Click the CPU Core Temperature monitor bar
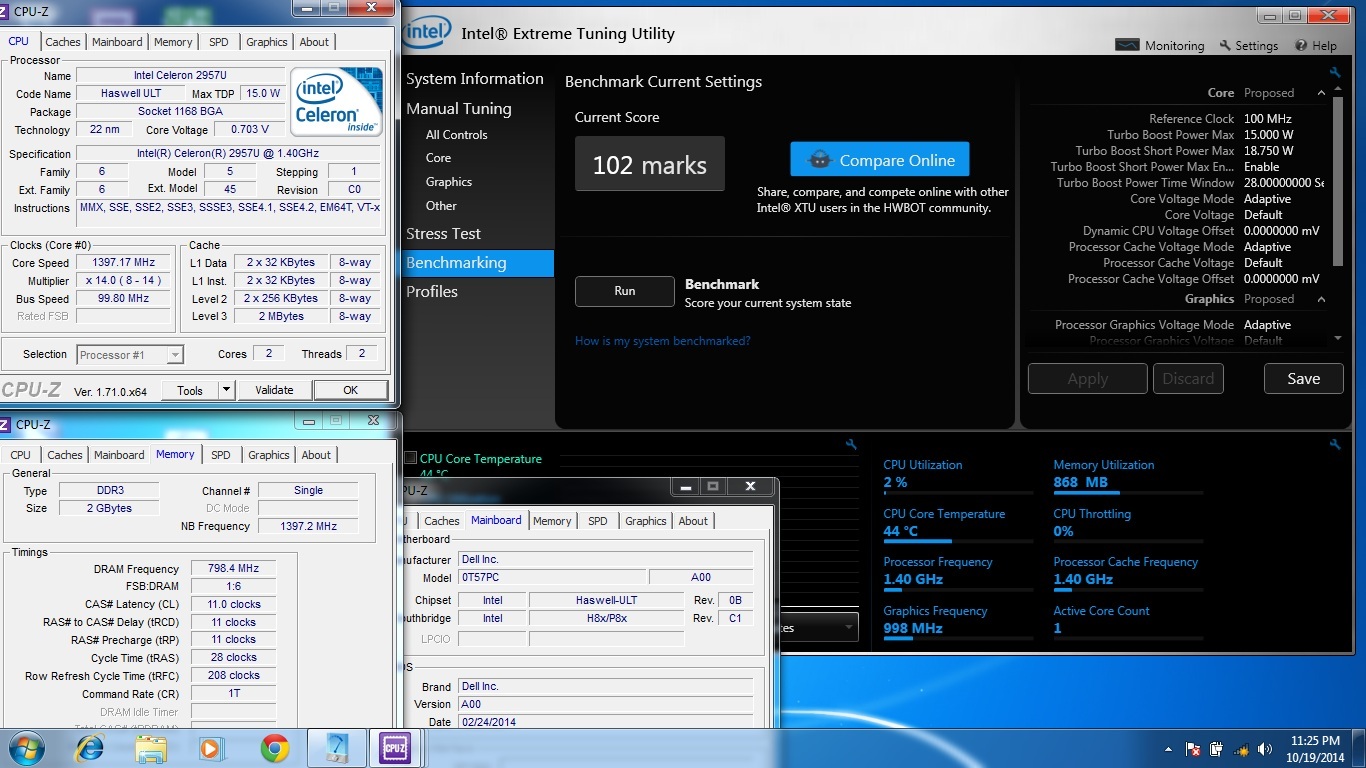The width and height of the screenshot is (1366, 768). 958,542
